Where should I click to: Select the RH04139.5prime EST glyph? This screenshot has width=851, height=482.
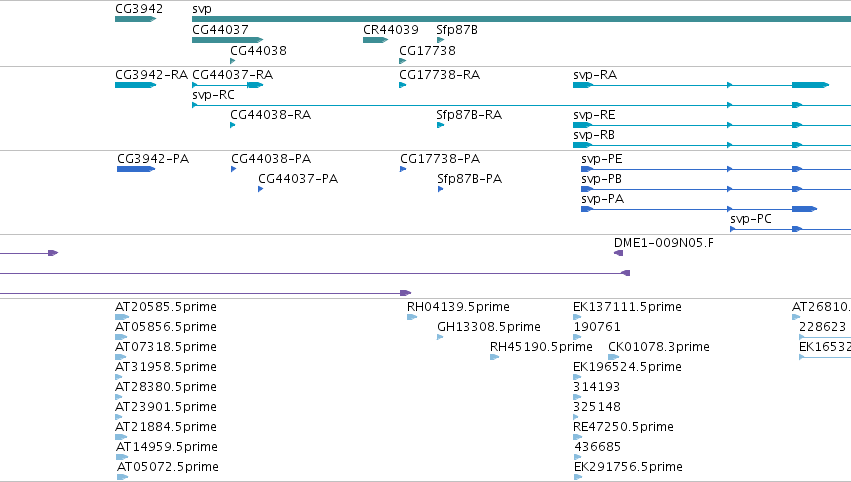coord(412,317)
